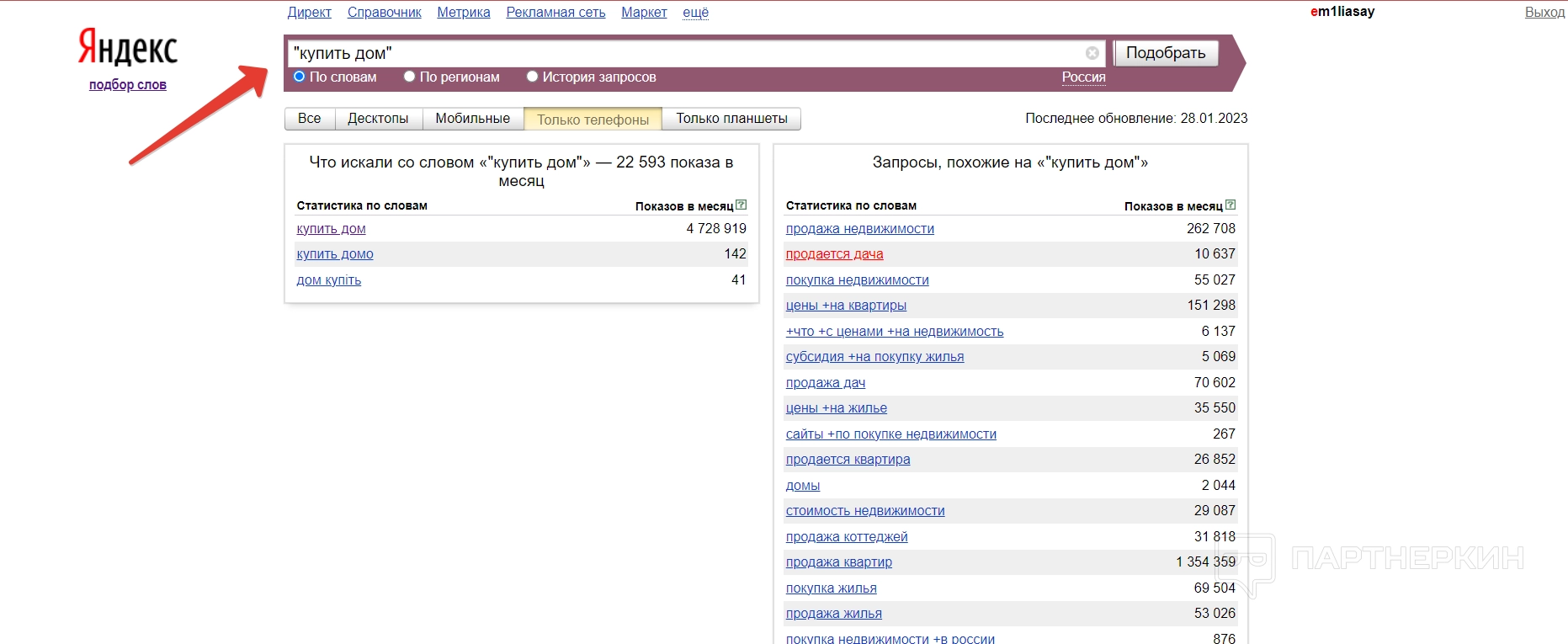Image resolution: width=1568 pixels, height=644 pixels.
Task: Click the Yandex logo
Action: coord(128,47)
